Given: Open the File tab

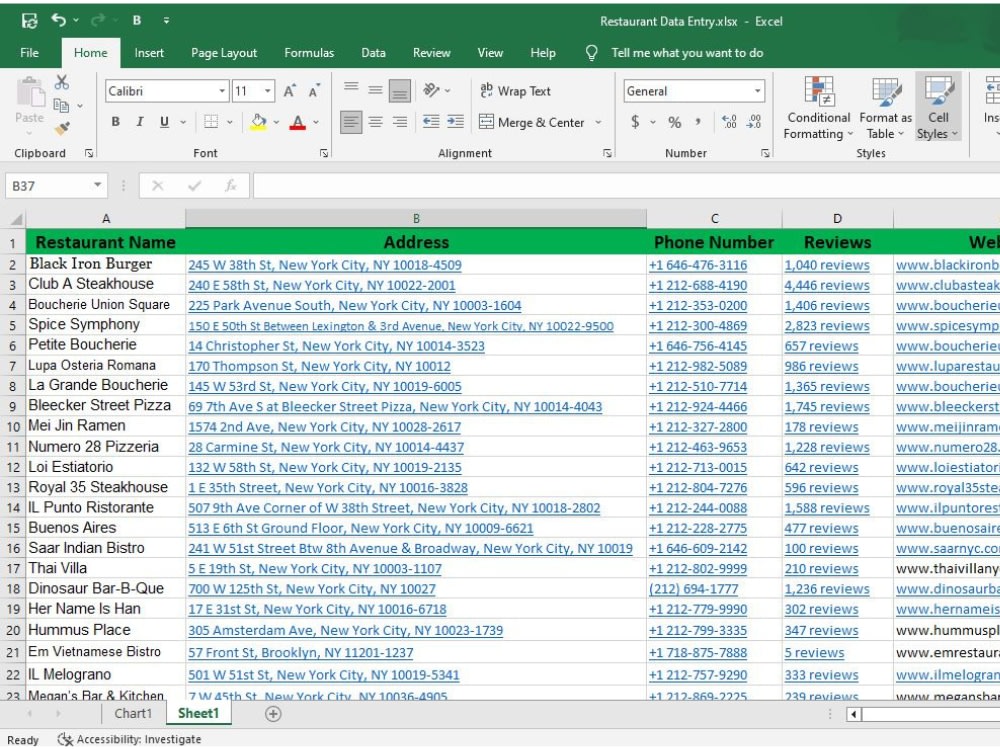Looking at the screenshot, I should [x=29, y=53].
